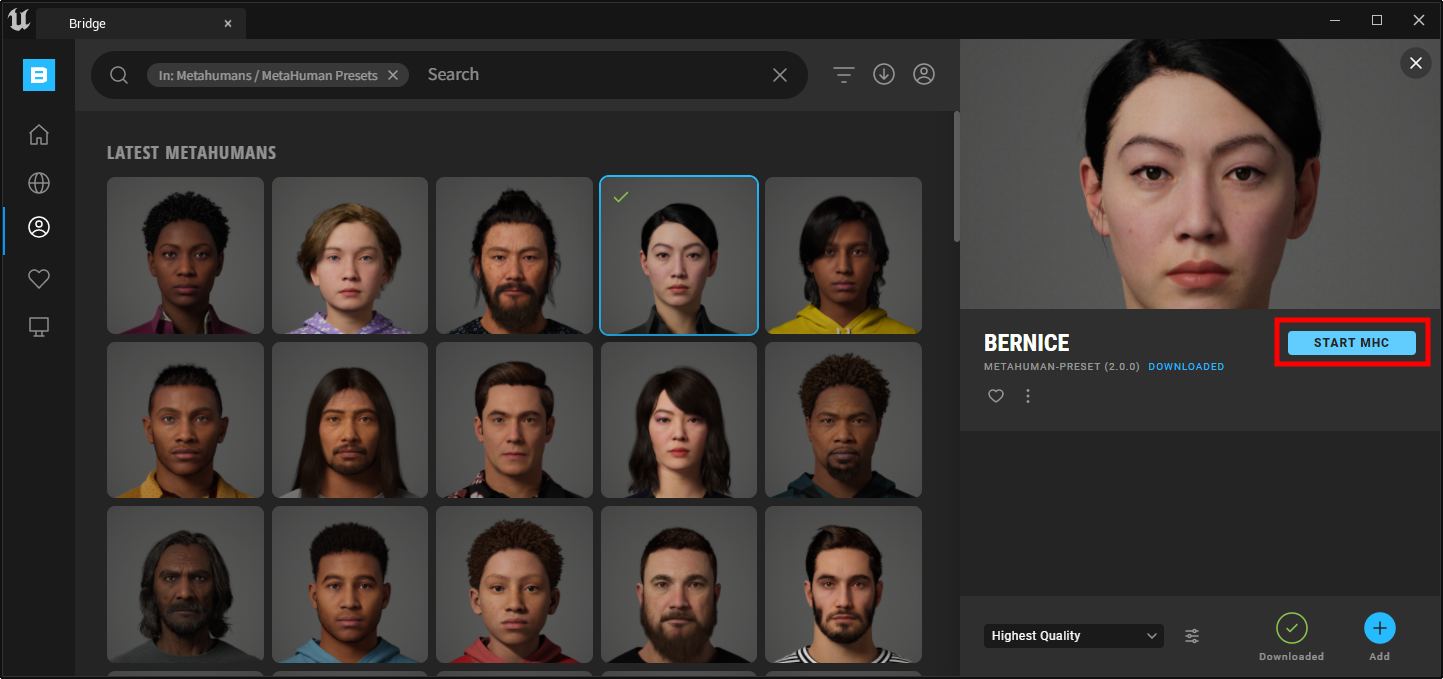Select the man in the floral shirt
This screenshot has width=1443, height=679.
(515, 420)
